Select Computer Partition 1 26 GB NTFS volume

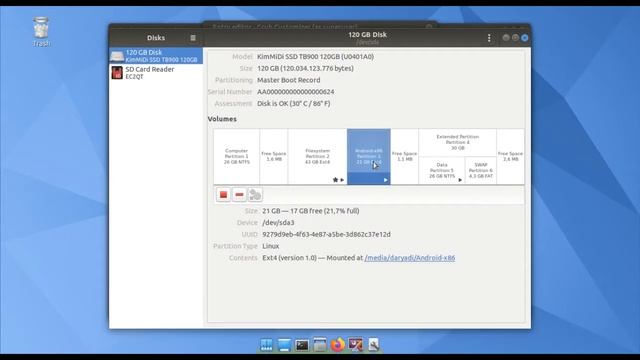point(236,157)
